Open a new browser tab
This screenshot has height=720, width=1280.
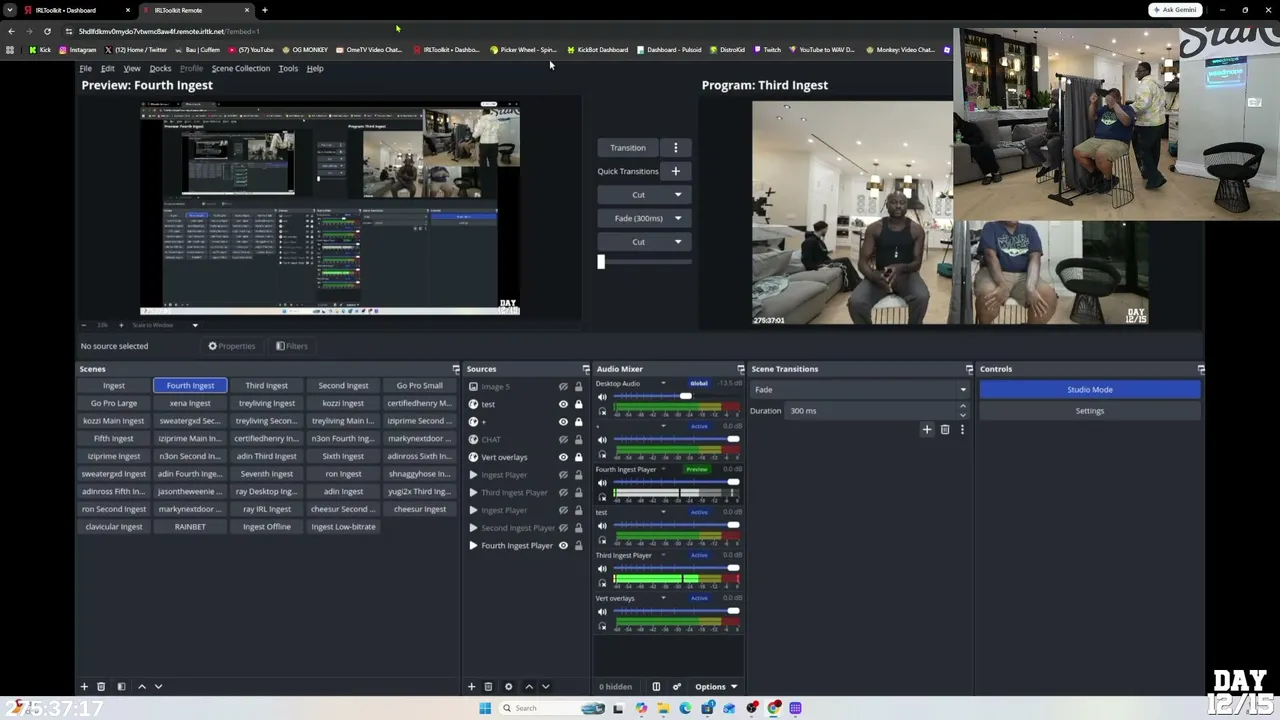click(x=264, y=10)
